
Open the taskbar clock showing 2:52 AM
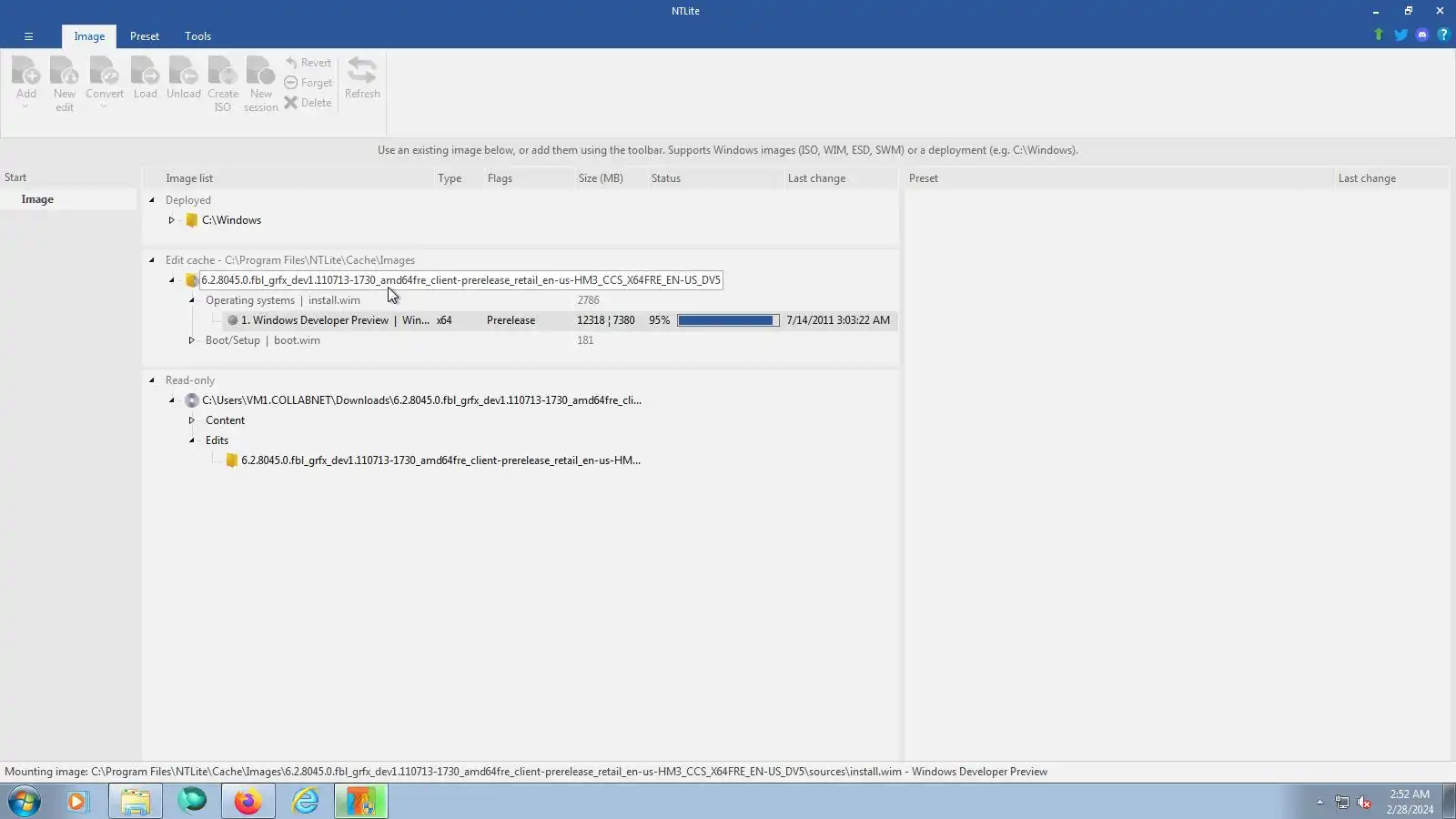[1410, 802]
